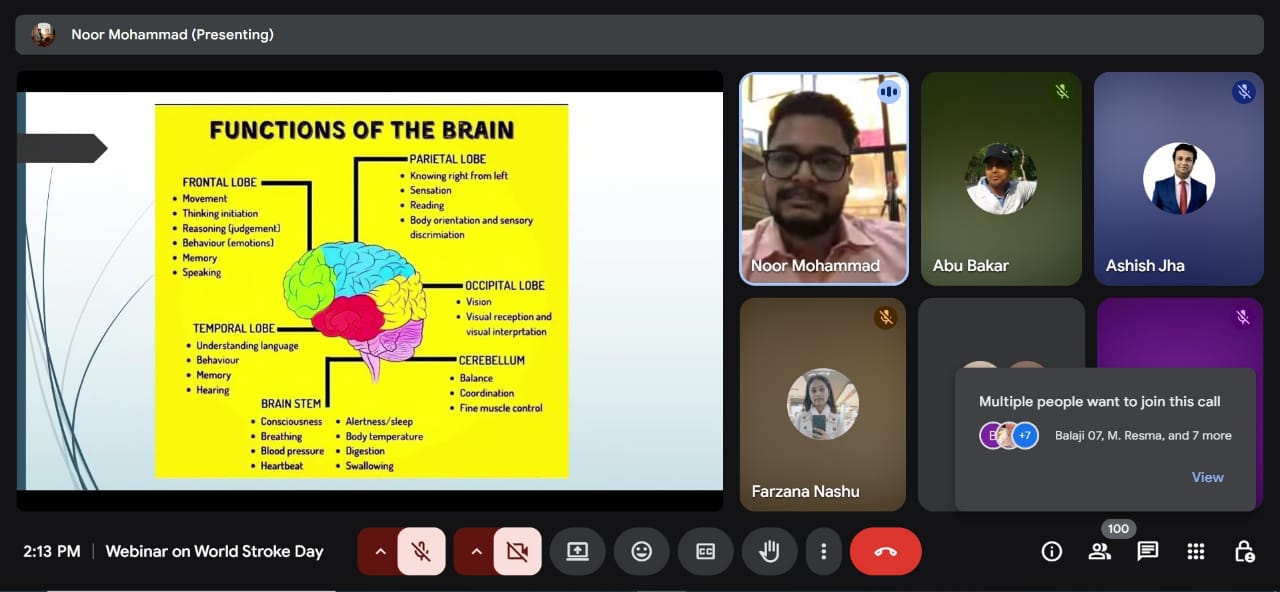
Task: Expand the audio settings arrow
Action: pyautogui.click(x=380, y=551)
